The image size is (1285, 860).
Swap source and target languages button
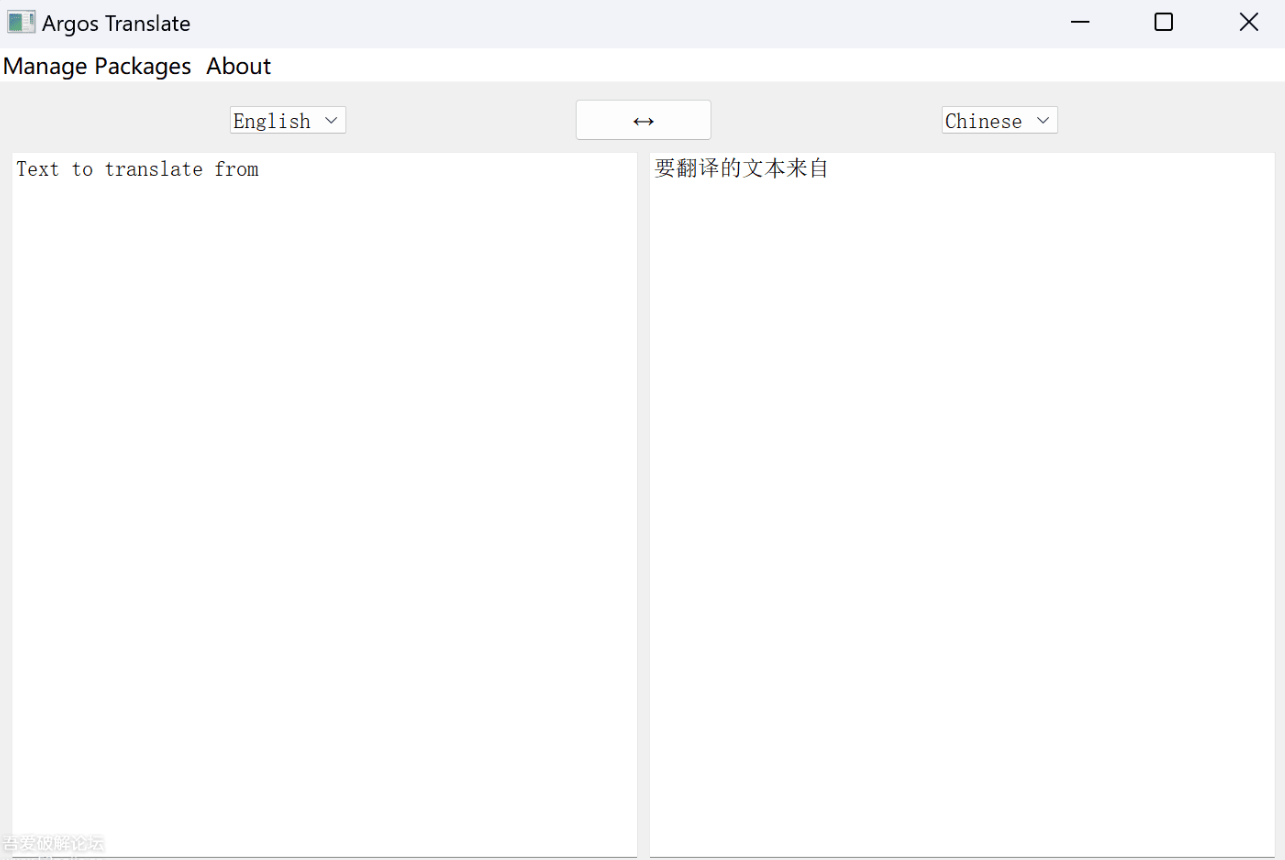(x=643, y=120)
